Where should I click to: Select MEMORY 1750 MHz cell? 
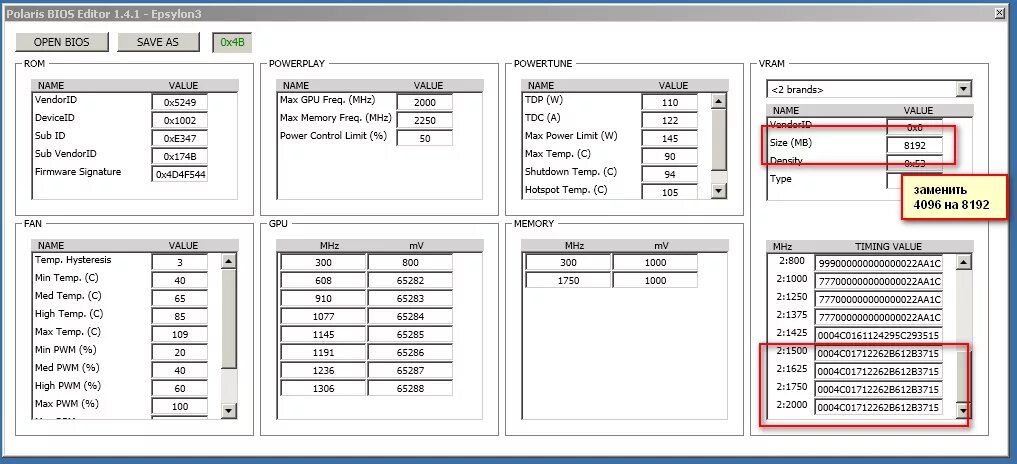(568, 281)
